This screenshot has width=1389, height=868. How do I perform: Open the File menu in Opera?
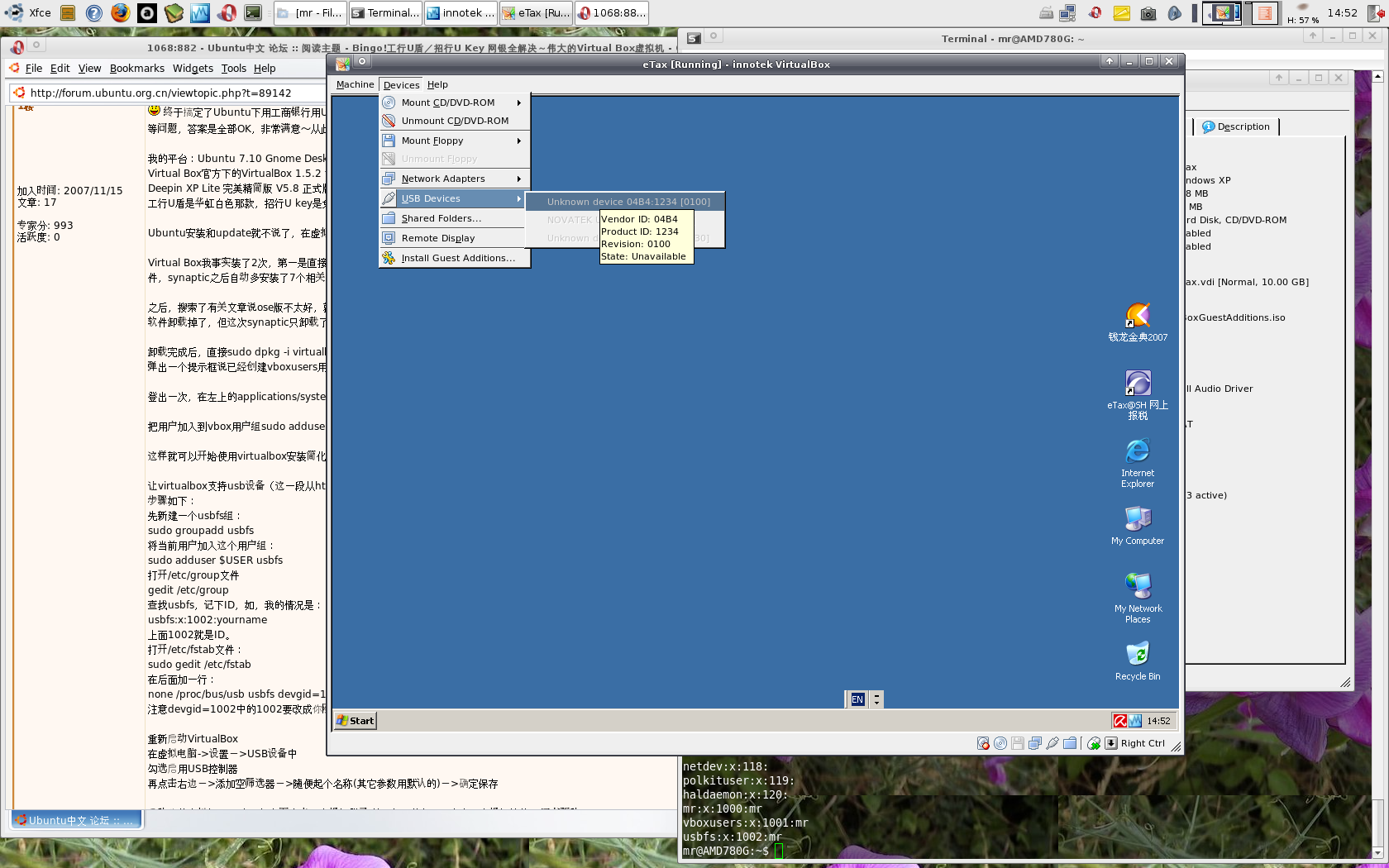(34, 69)
